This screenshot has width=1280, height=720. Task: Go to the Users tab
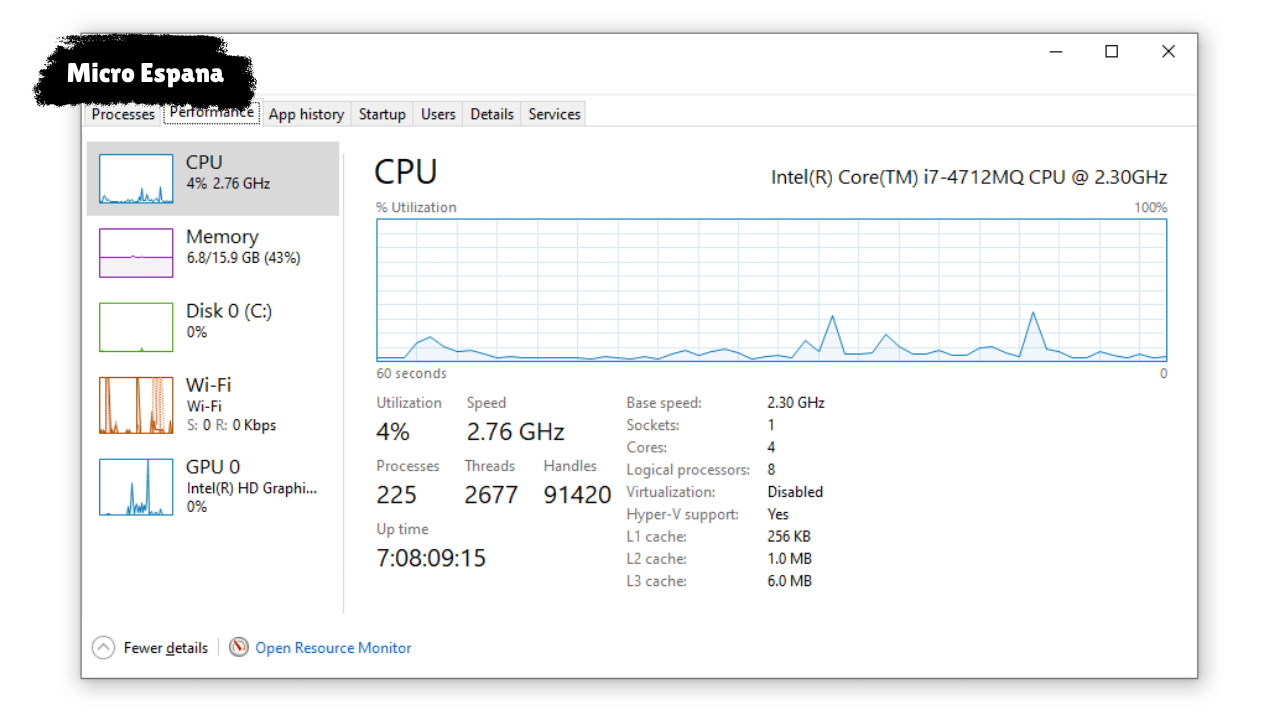(x=438, y=114)
